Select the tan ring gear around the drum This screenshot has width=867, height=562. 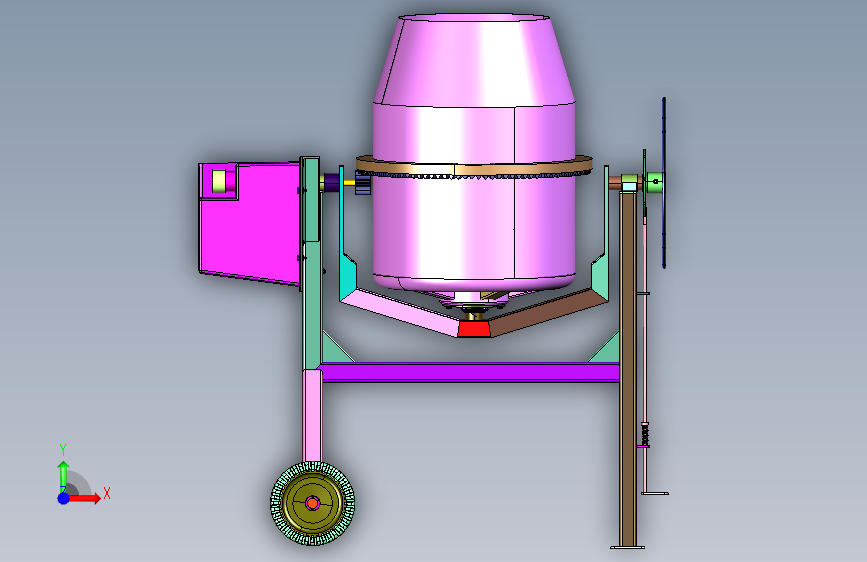474,166
